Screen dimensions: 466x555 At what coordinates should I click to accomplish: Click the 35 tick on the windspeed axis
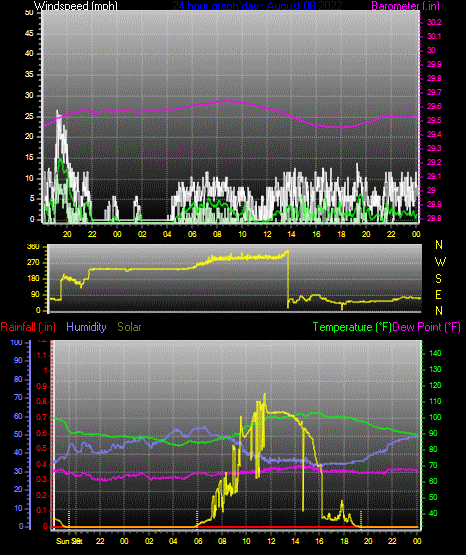(x=29, y=75)
